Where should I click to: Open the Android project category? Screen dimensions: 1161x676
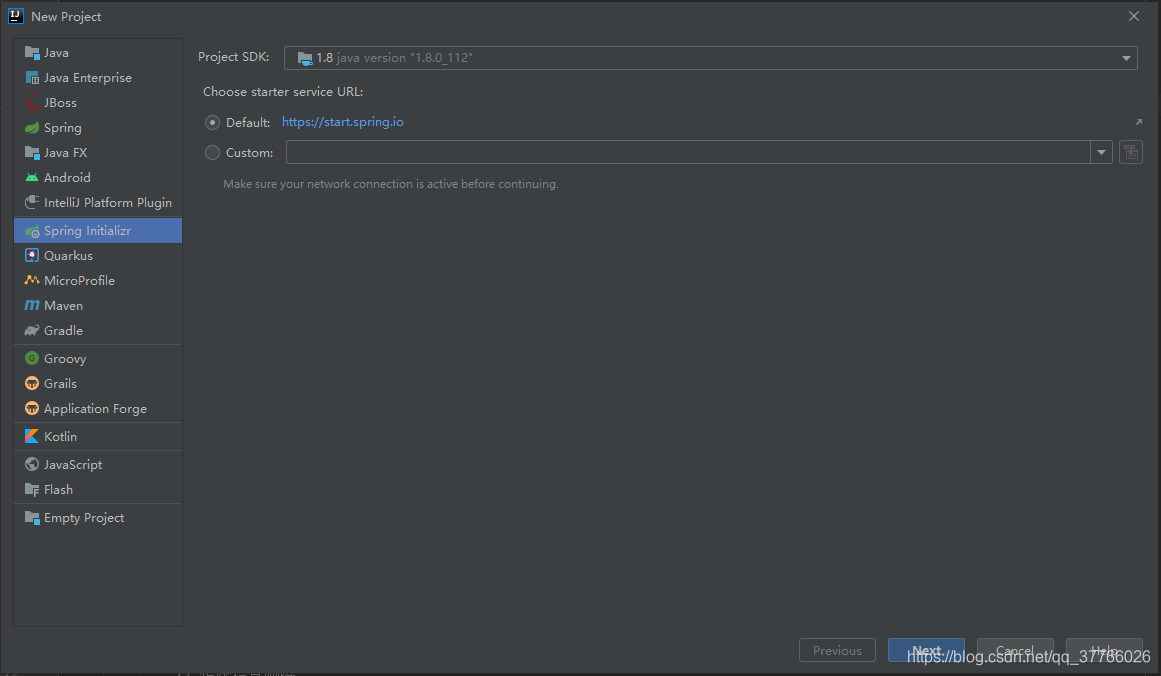(x=65, y=177)
